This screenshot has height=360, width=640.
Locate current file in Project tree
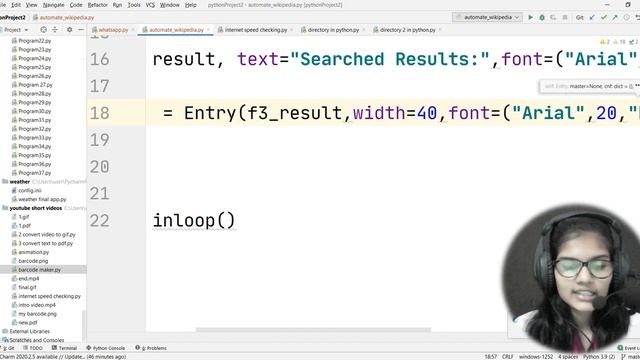[x=43, y=30]
